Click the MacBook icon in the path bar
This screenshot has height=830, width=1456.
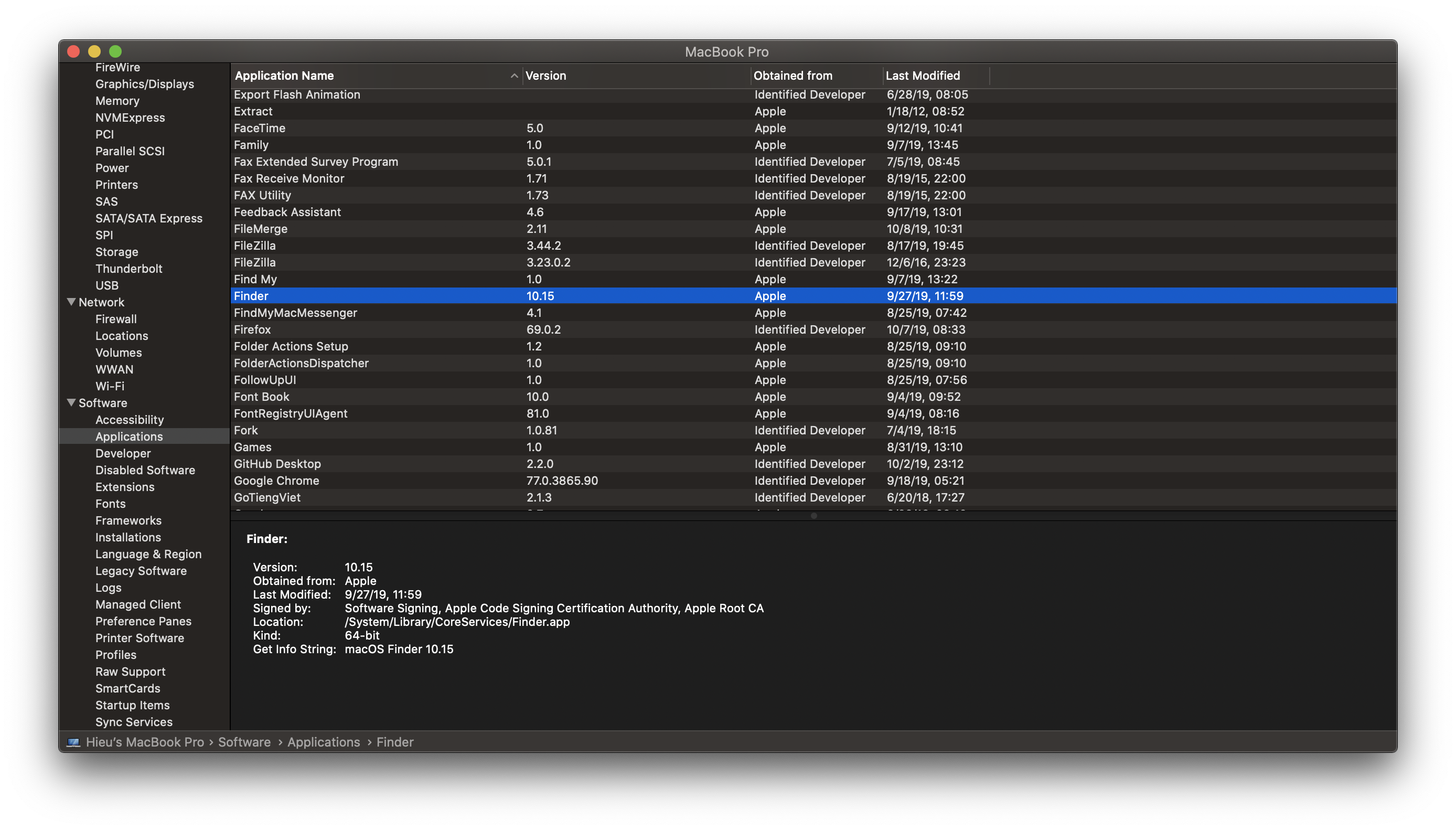click(x=73, y=742)
